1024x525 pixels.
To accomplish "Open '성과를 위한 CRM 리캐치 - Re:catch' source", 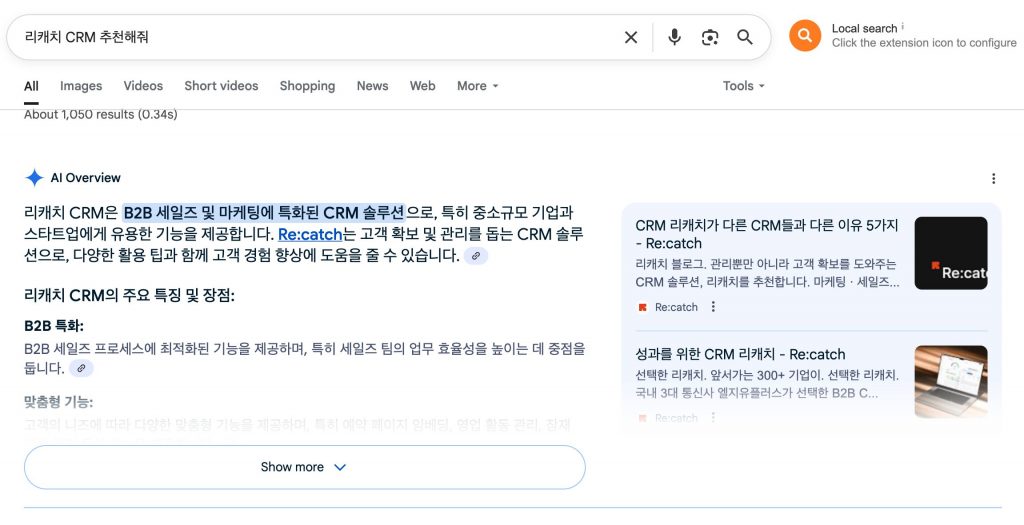I will [x=740, y=355].
